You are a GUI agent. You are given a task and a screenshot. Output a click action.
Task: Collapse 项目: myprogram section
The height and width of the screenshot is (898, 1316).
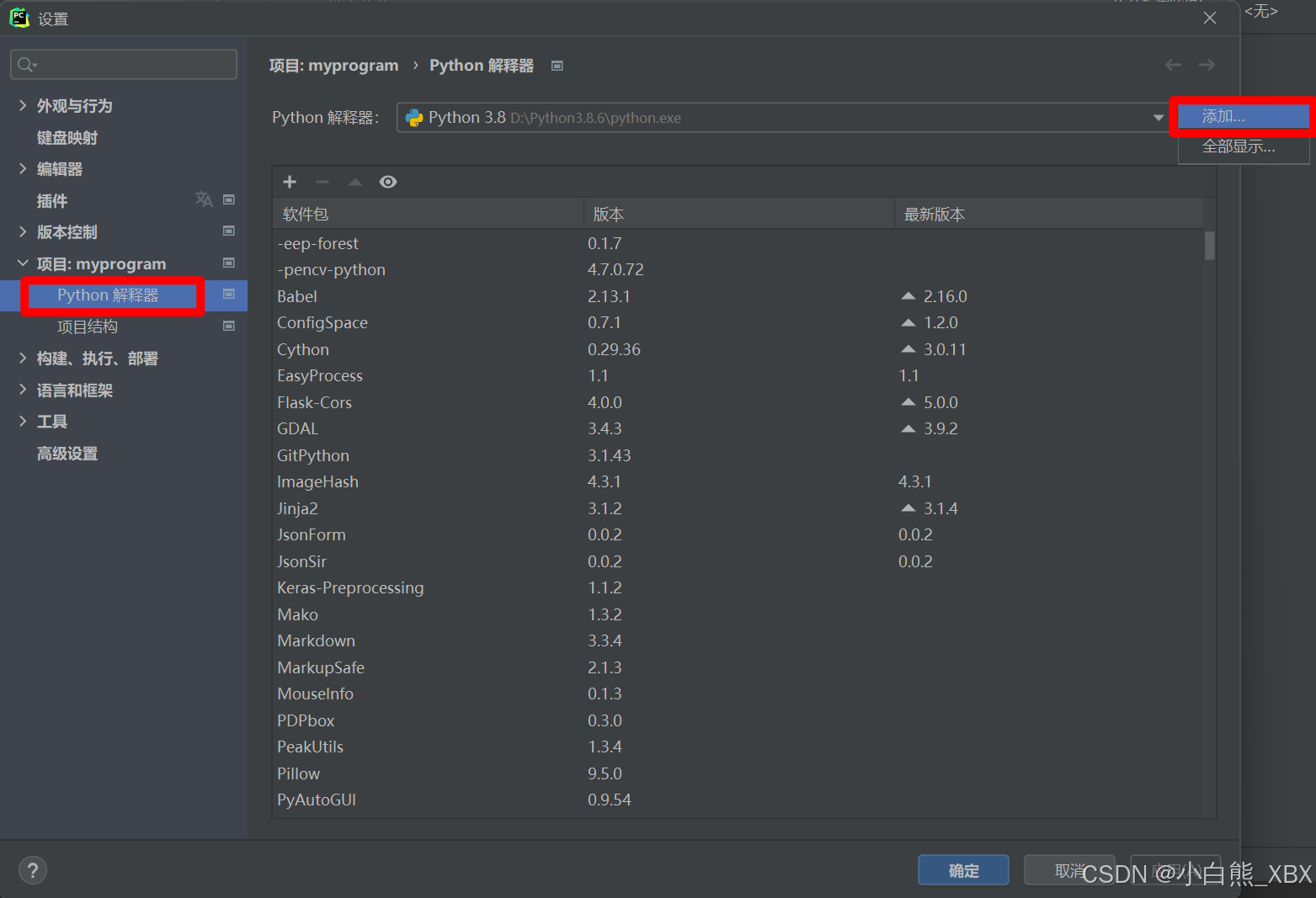(23, 263)
